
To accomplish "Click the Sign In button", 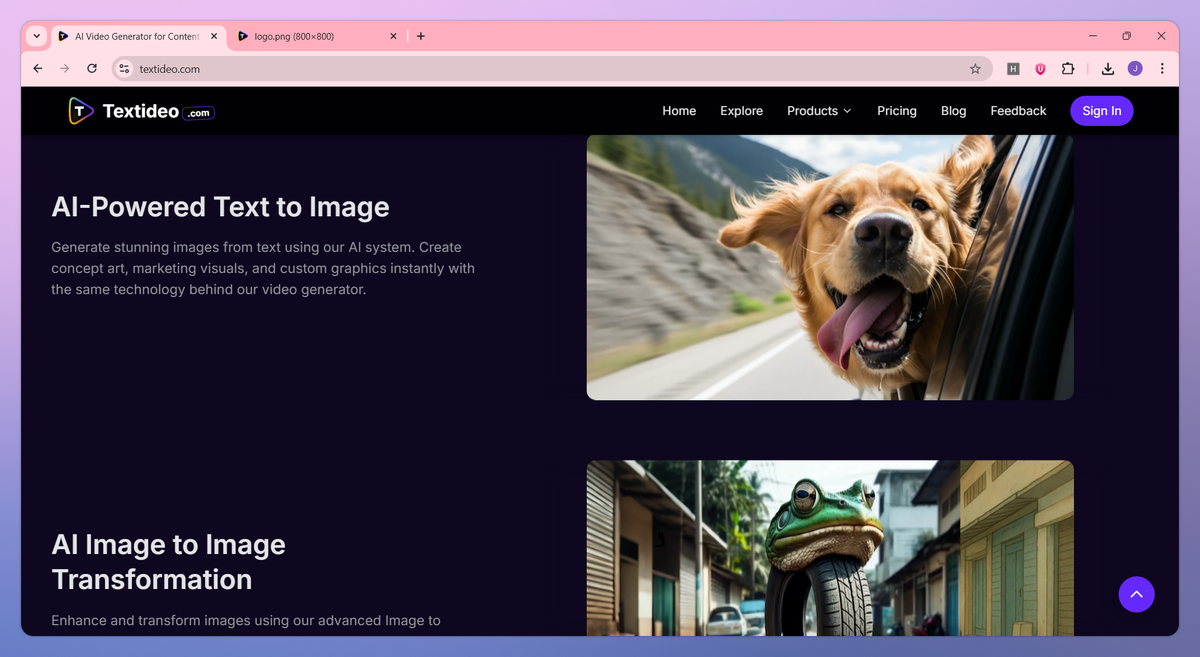I will point(1102,111).
